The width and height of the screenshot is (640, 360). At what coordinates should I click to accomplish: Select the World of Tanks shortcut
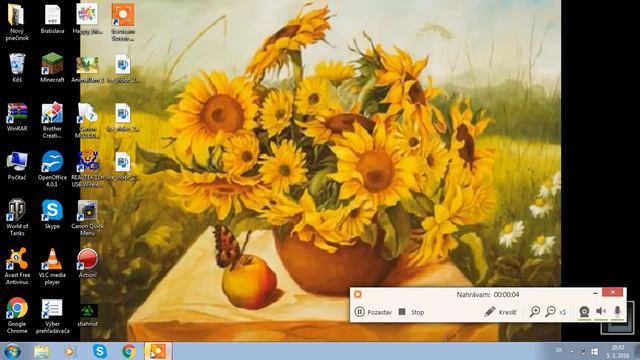tap(17, 217)
